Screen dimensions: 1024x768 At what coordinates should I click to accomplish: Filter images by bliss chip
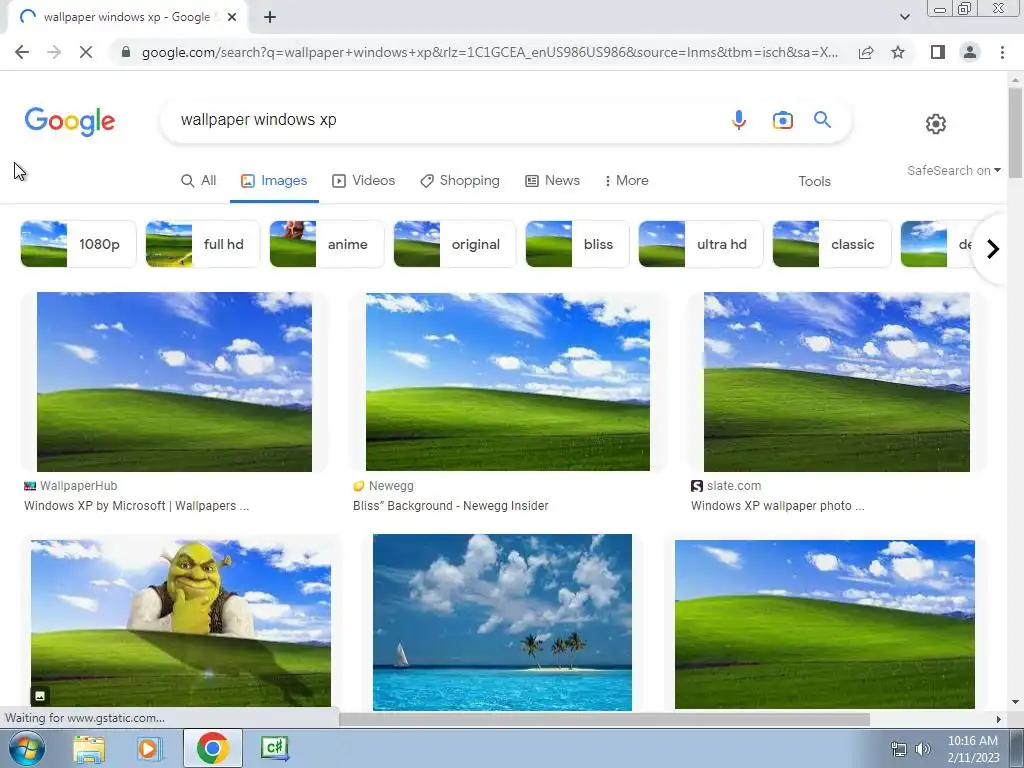coord(577,244)
